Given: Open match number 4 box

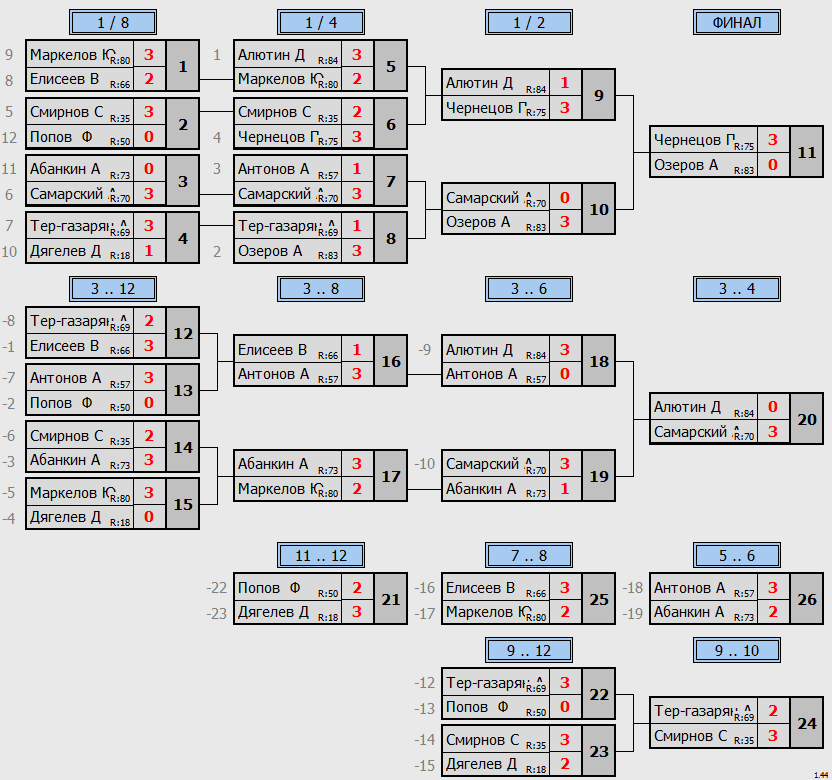Looking at the screenshot, I should coord(183,238).
